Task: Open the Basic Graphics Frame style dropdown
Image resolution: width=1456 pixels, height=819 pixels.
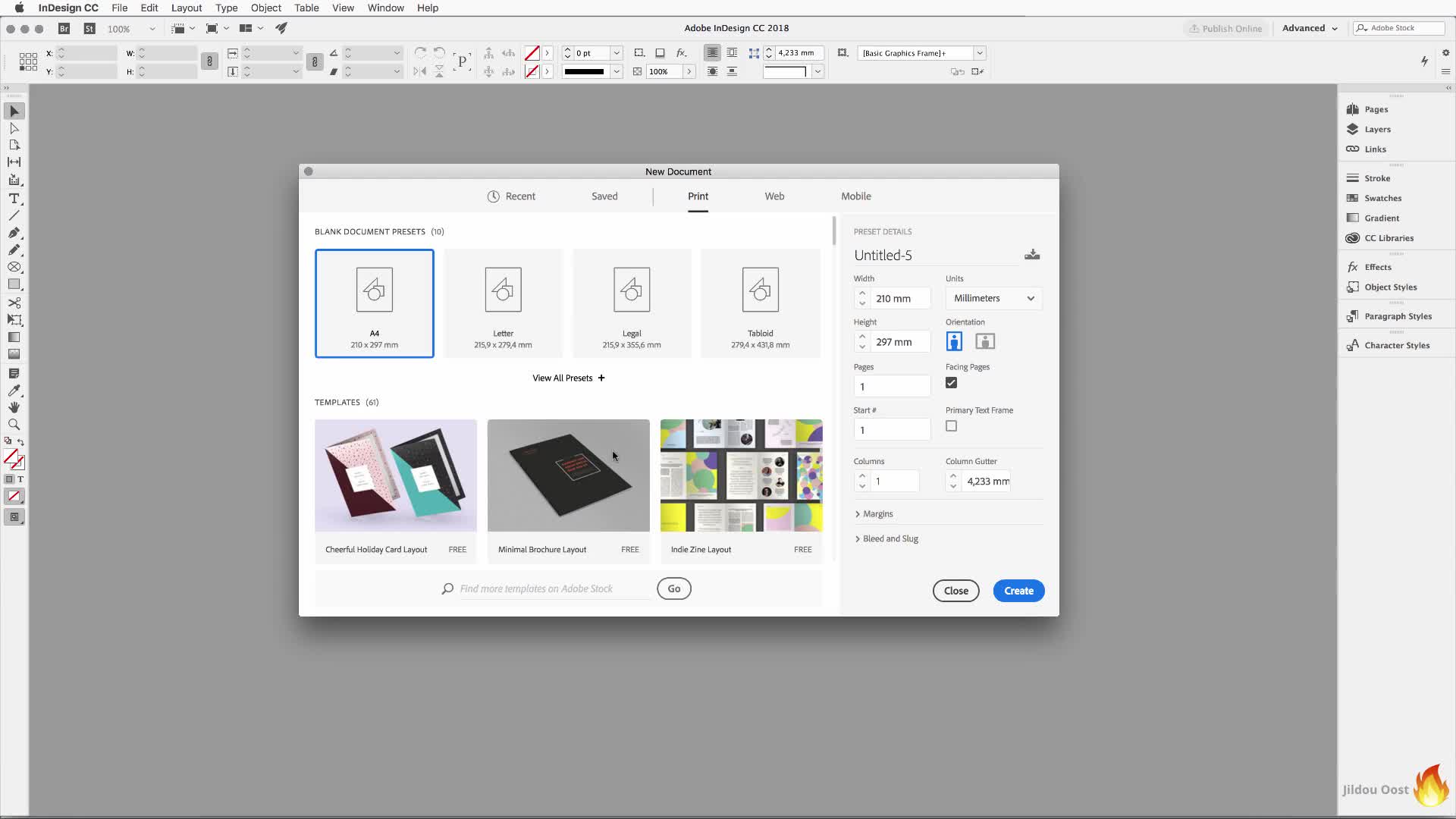Action: click(x=980, y=53)
